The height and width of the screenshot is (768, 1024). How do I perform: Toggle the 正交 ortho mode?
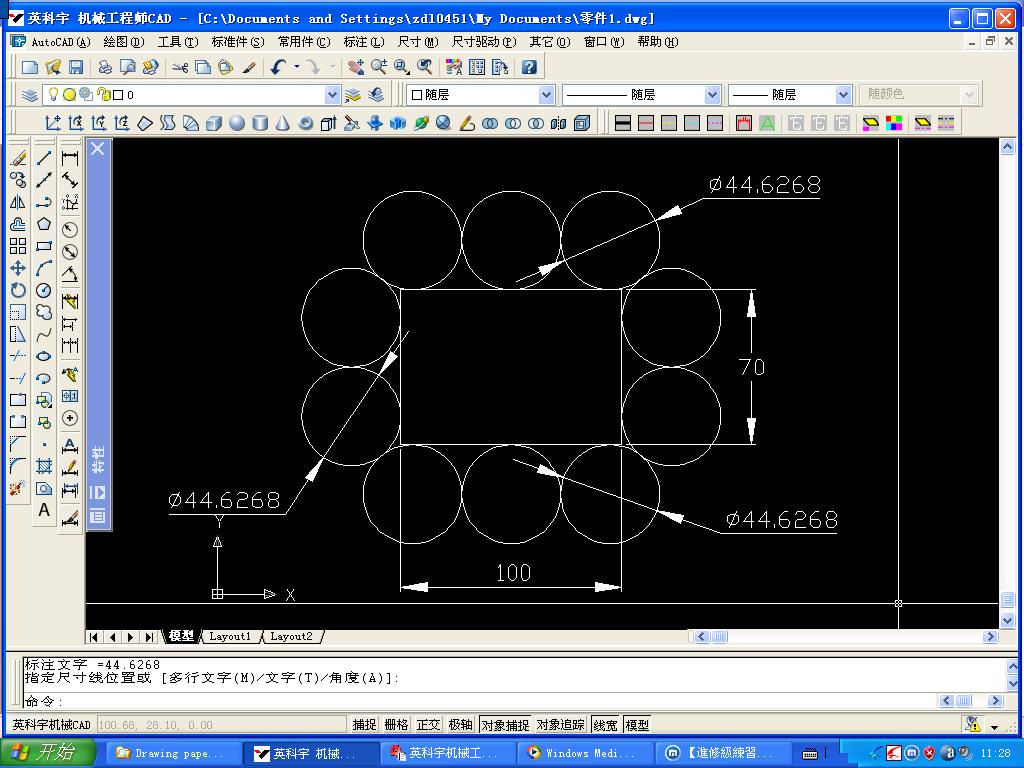pos(428,725)
